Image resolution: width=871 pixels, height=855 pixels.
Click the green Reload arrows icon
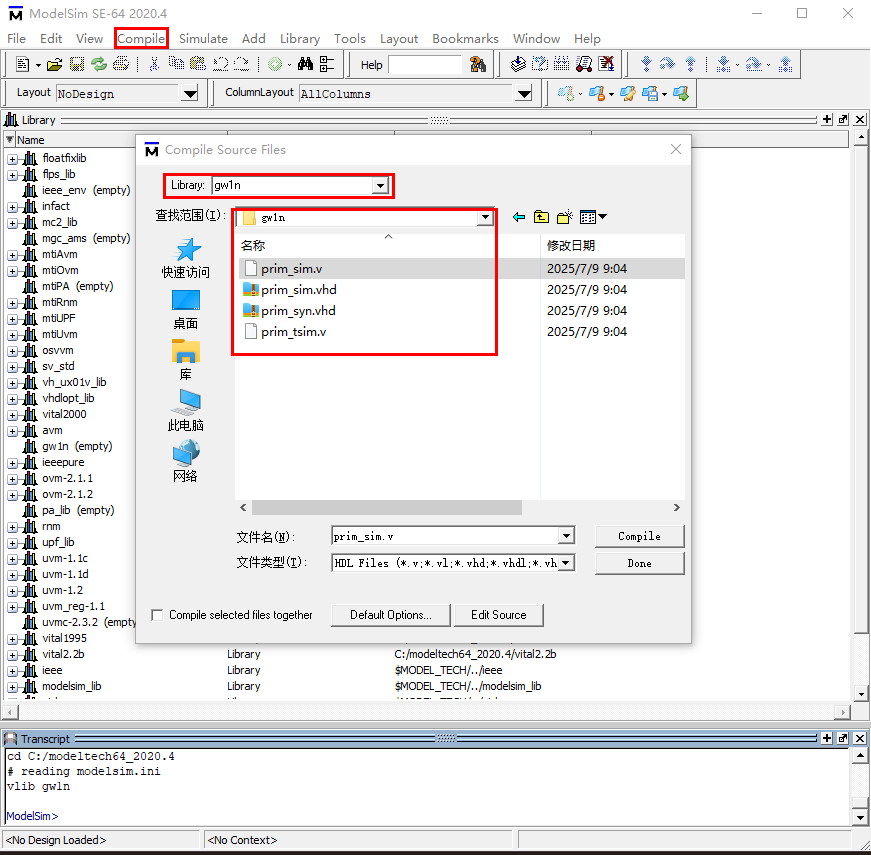pos(99,64)
